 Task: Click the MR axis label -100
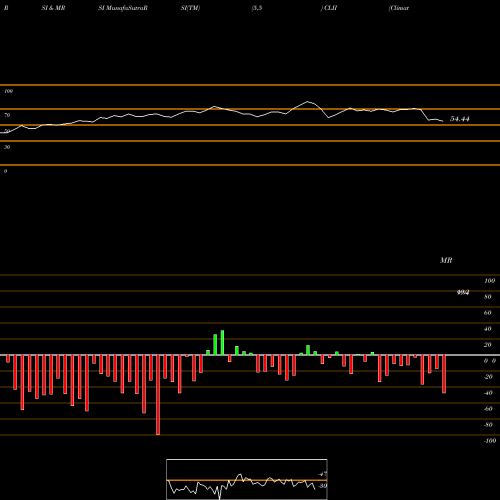490,441
